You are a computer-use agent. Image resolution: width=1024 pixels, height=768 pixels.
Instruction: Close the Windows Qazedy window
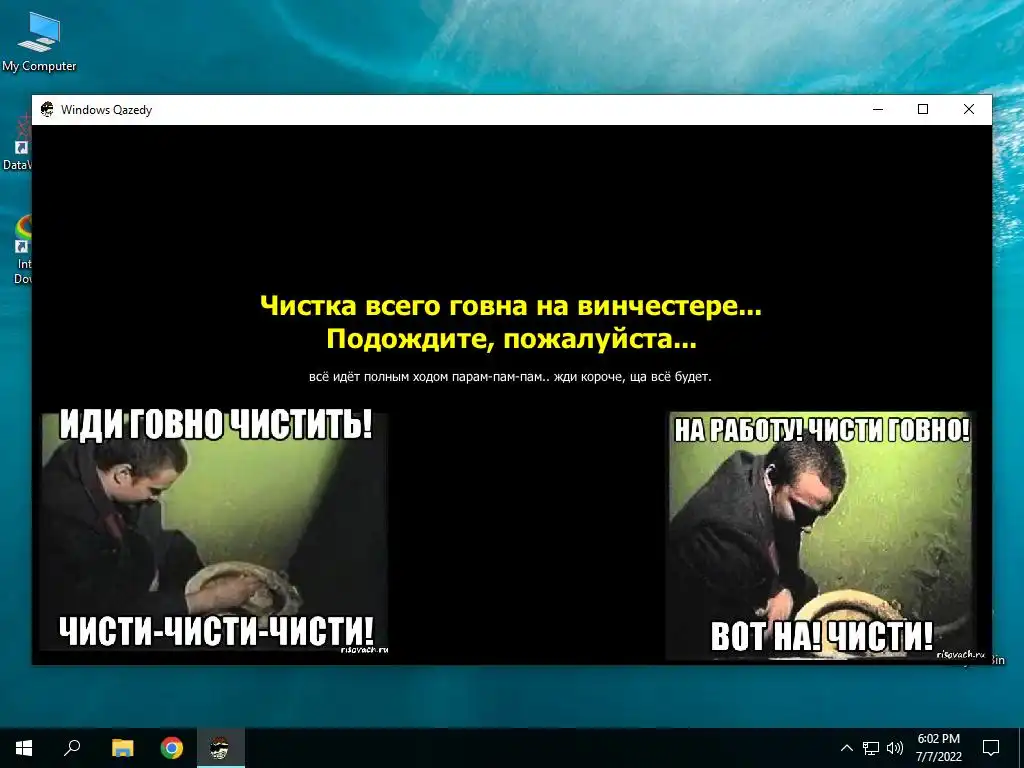click(968, 110)
